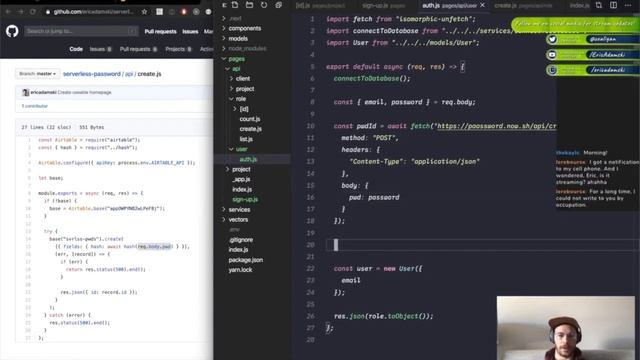This screenshot has height=360, width=640.
Task: Open index.js just below _app.js
Action: click(242, 189)
